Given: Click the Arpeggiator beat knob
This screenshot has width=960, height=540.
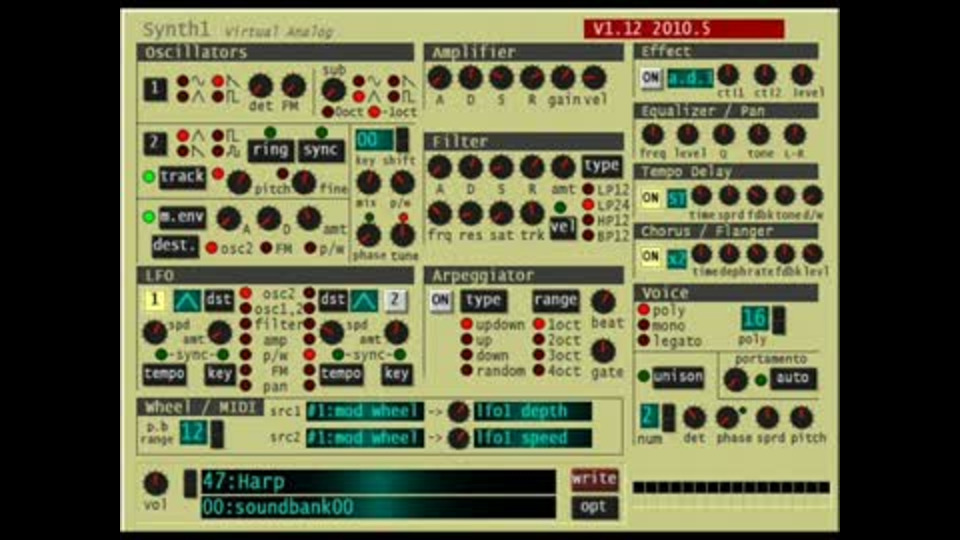Looking at the screenshot, I should click(x=603, y=301).
